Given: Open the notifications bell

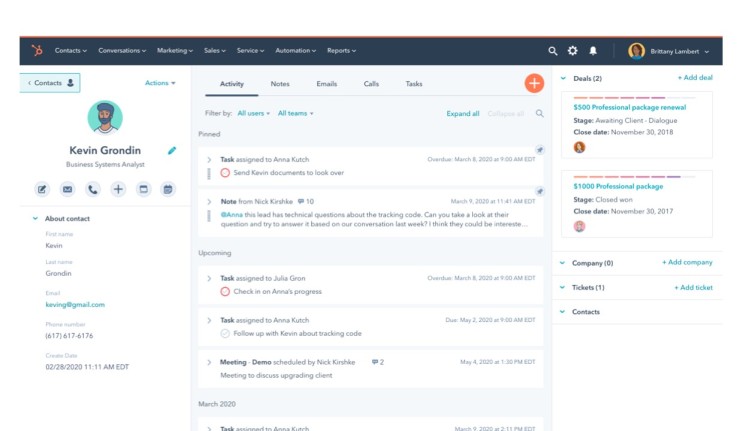Looking at the screenshot, I should pos(593,50).
